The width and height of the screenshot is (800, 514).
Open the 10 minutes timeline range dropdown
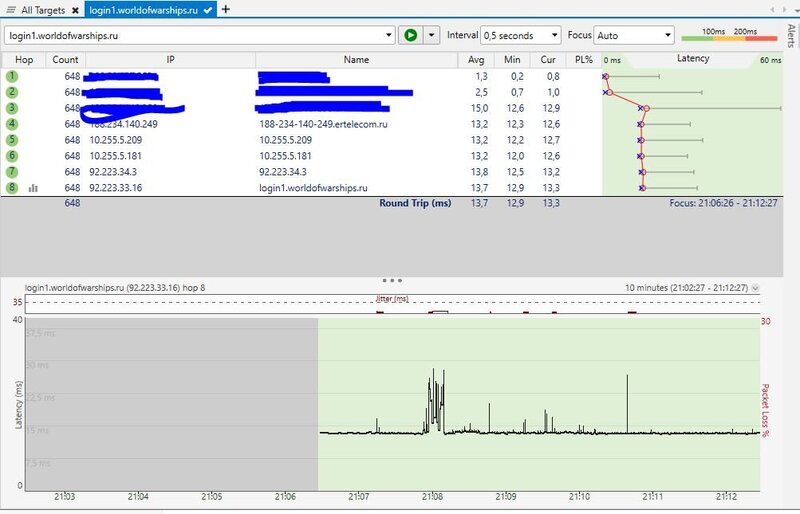point(756,288)
